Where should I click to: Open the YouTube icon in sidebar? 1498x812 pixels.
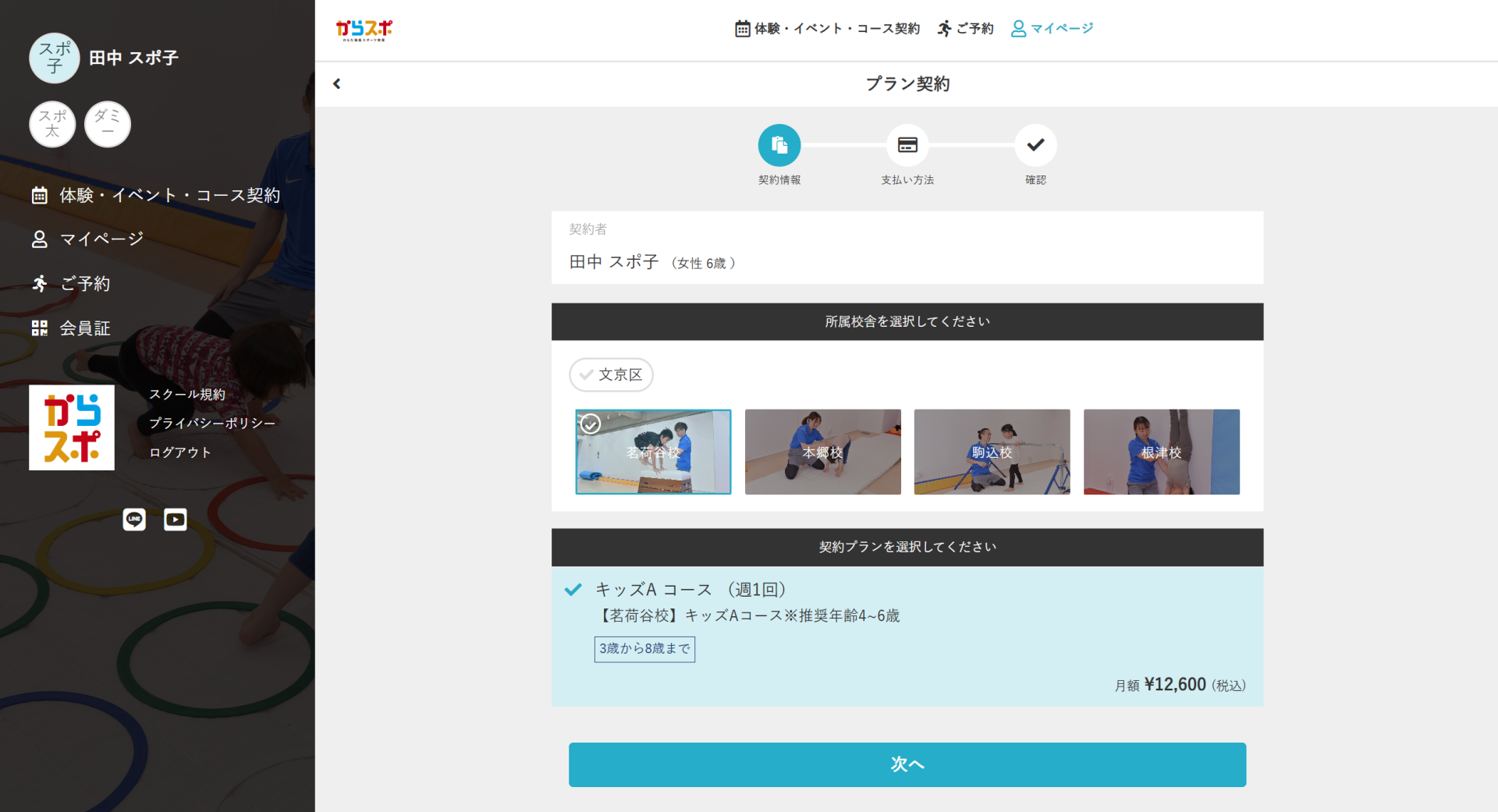[x=176, y=519]
